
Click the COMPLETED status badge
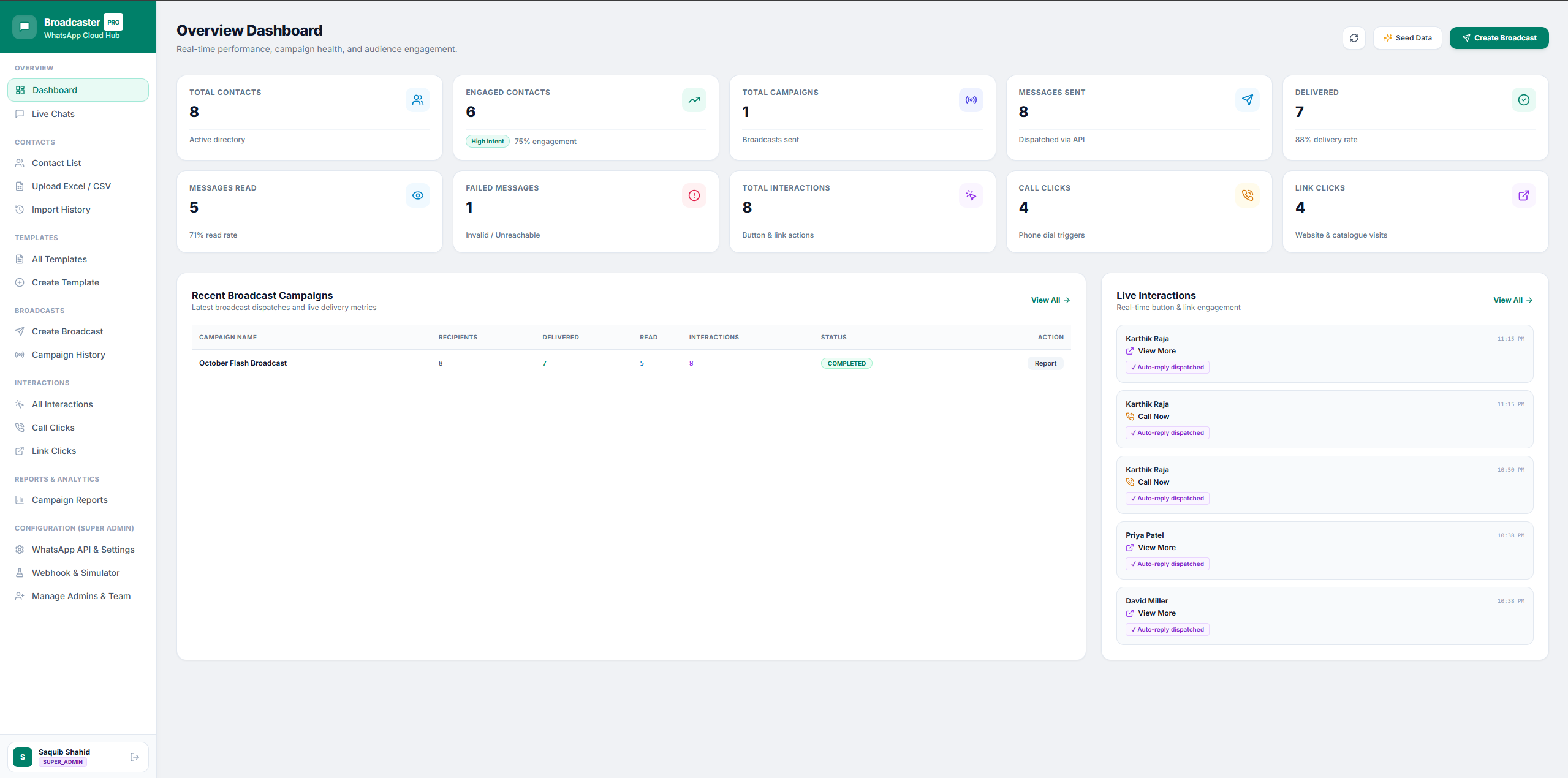(x=846, y=363)
